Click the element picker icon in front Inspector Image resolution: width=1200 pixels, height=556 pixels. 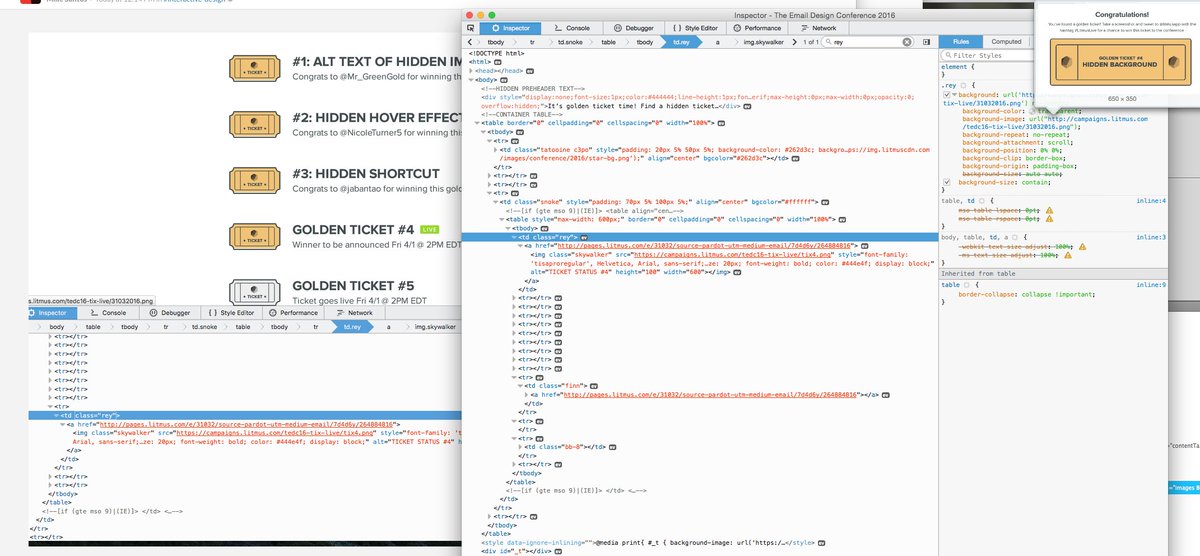472,29
